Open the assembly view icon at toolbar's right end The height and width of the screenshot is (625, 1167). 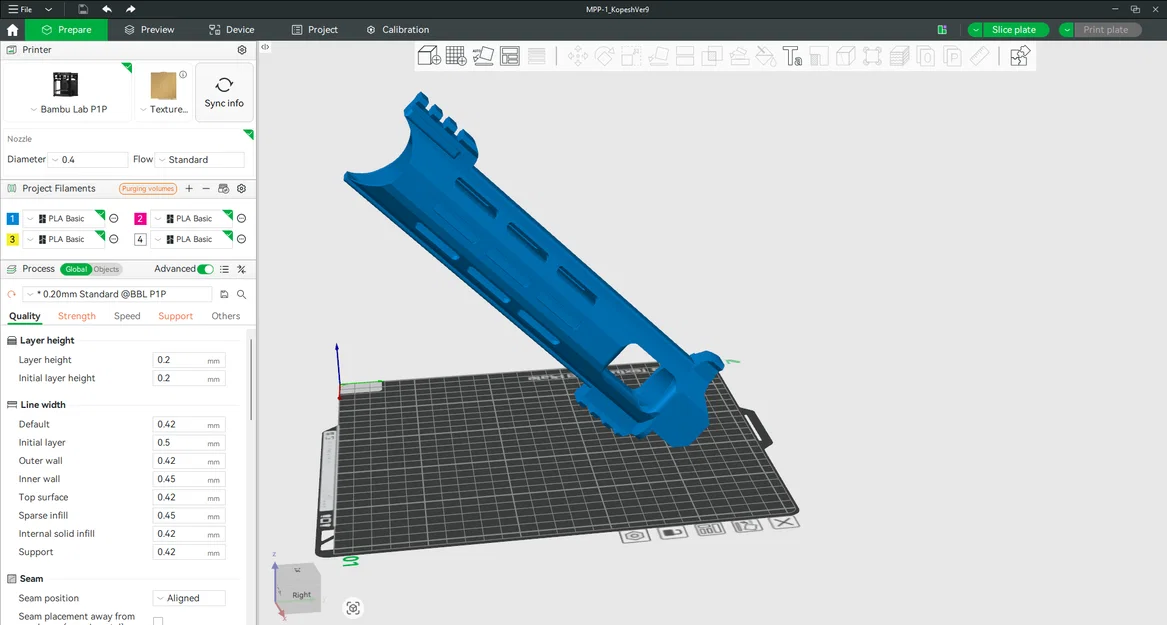coord(1019,56)
